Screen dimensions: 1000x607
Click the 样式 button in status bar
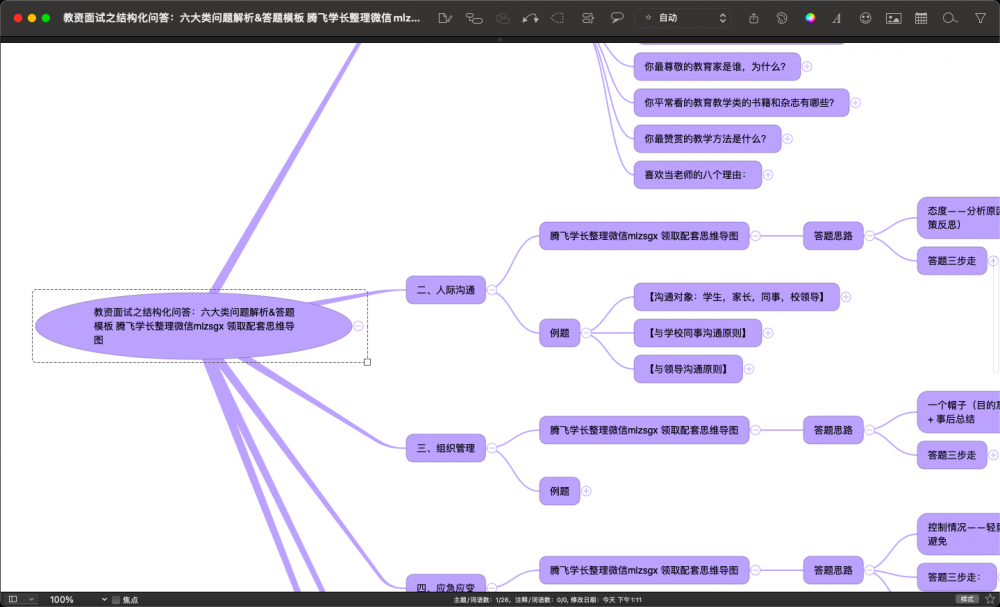(967, 599)
